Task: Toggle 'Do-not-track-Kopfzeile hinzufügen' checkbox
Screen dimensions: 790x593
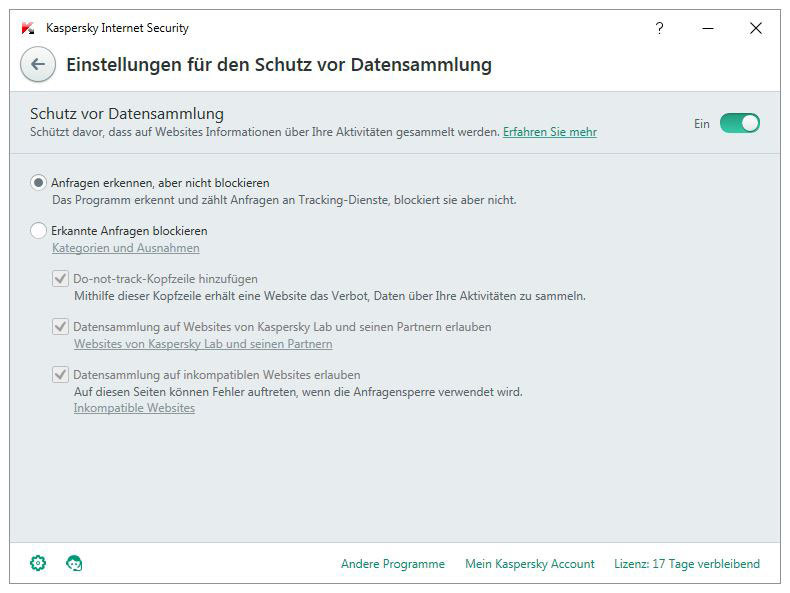Action: click(60, 279)
